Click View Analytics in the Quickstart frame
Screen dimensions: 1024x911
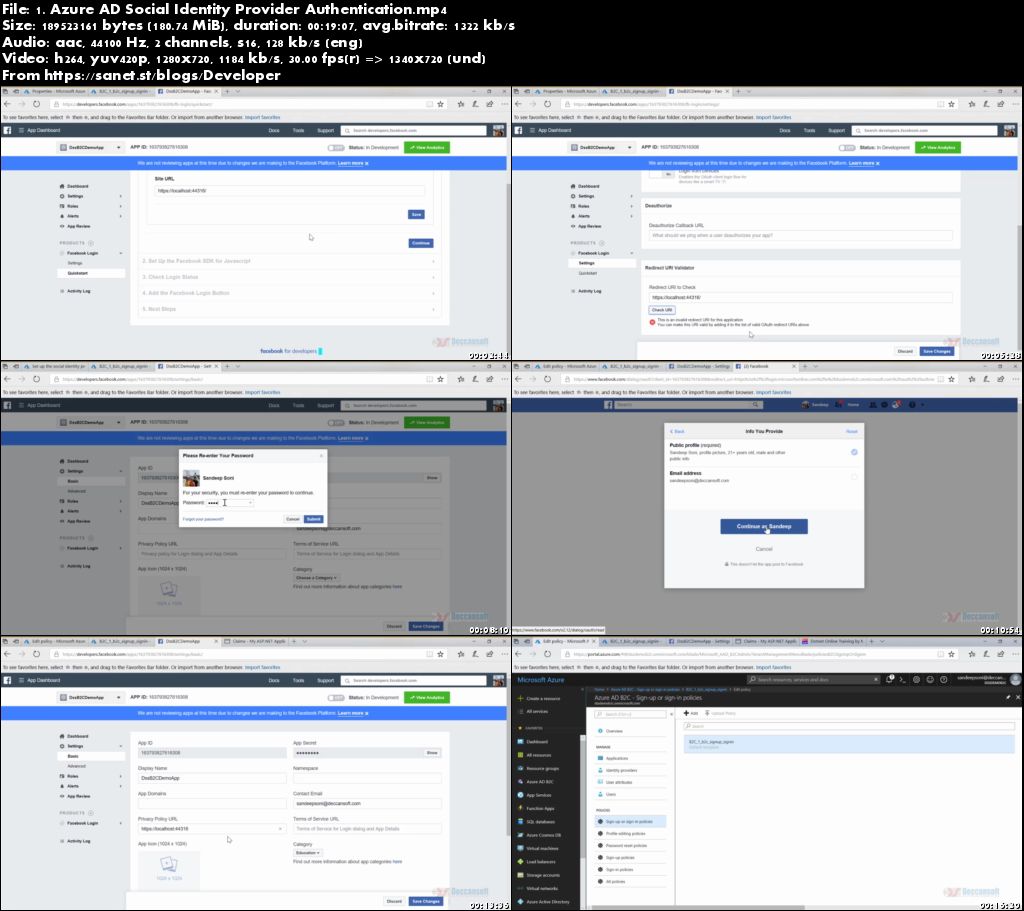click(427, 148)
